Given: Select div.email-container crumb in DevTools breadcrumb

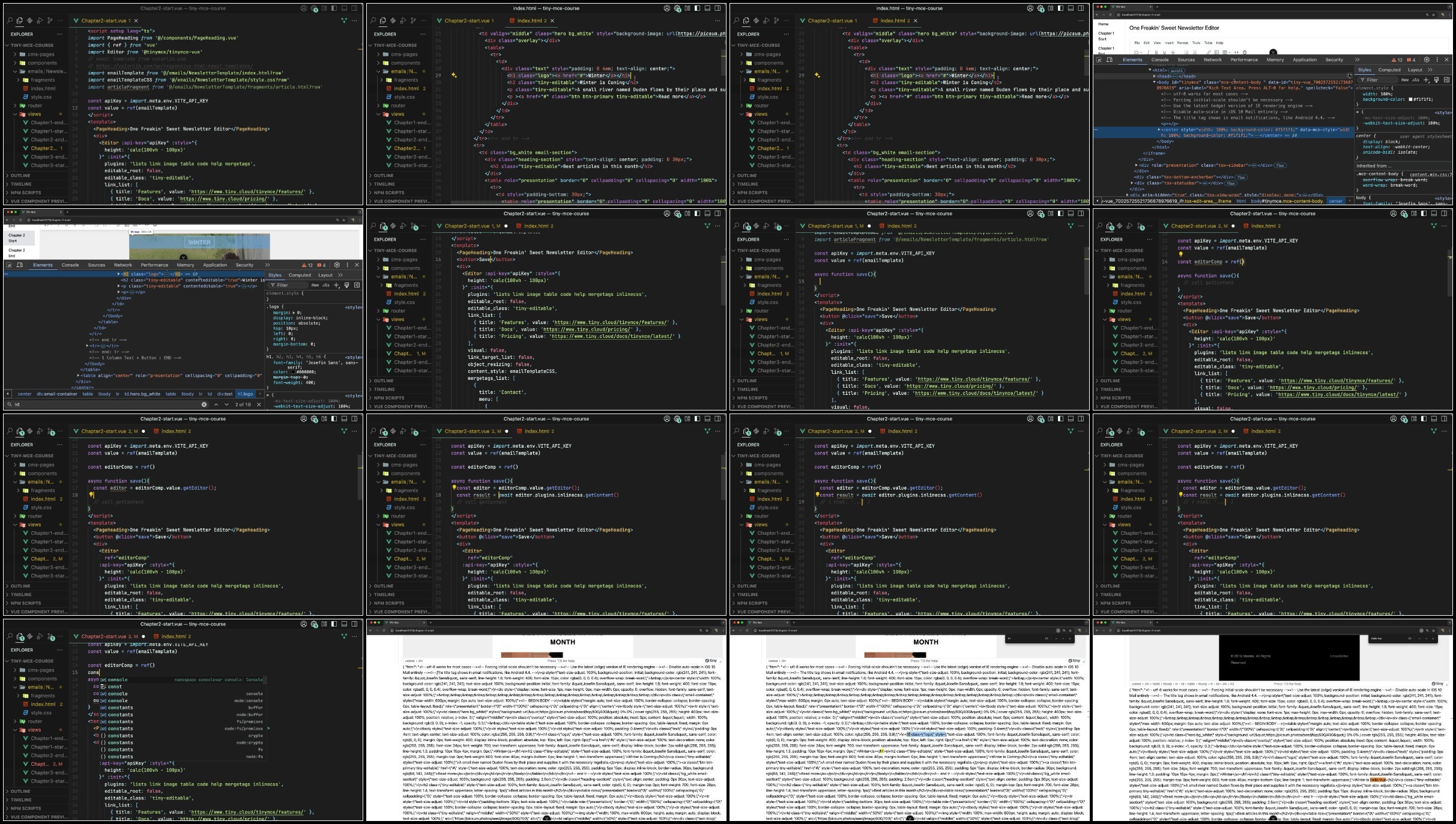Looking at the screenshot, I should (57, 394).
